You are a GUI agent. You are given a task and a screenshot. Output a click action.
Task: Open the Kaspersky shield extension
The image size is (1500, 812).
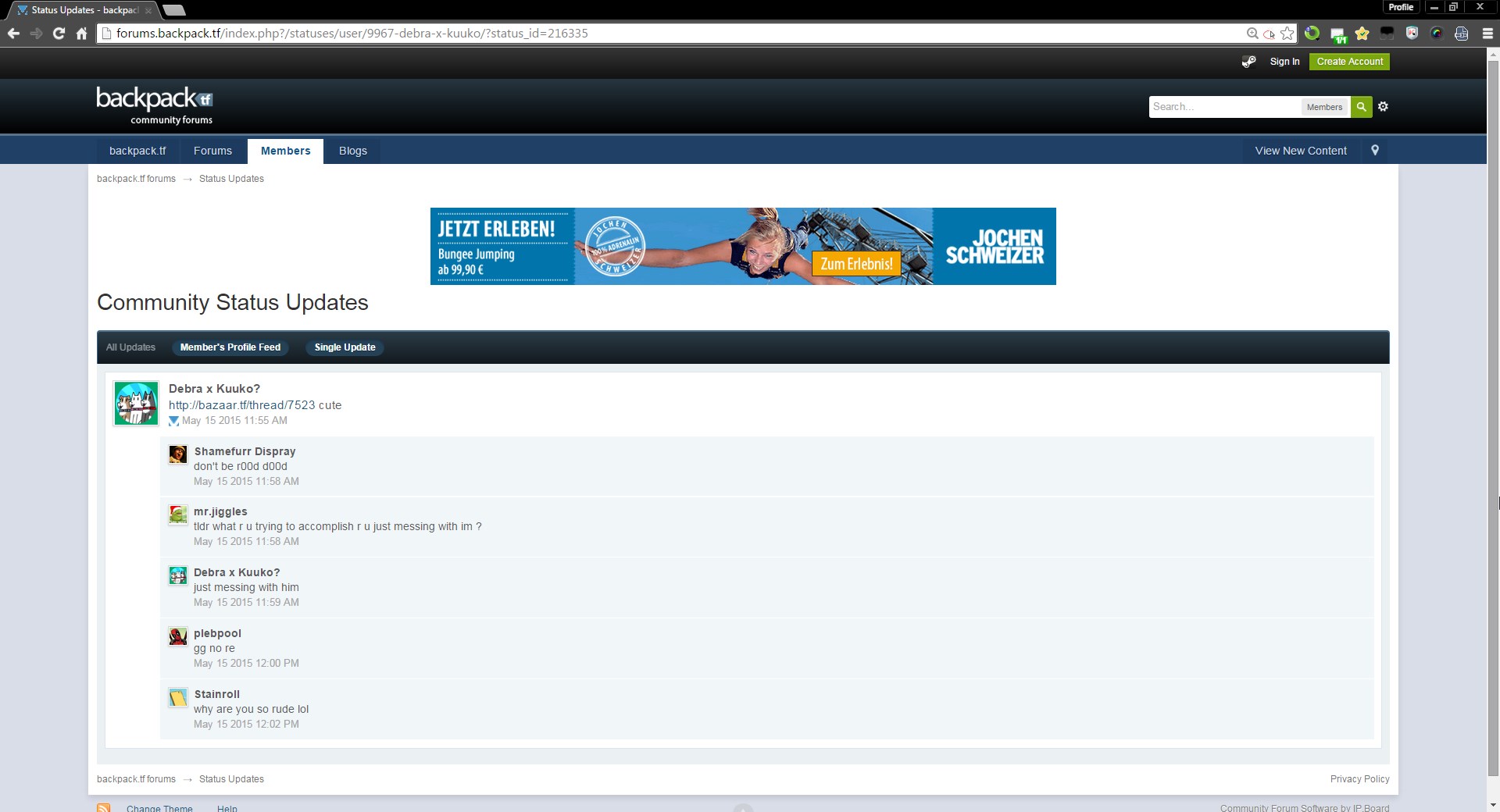[x=1412, y=34]
